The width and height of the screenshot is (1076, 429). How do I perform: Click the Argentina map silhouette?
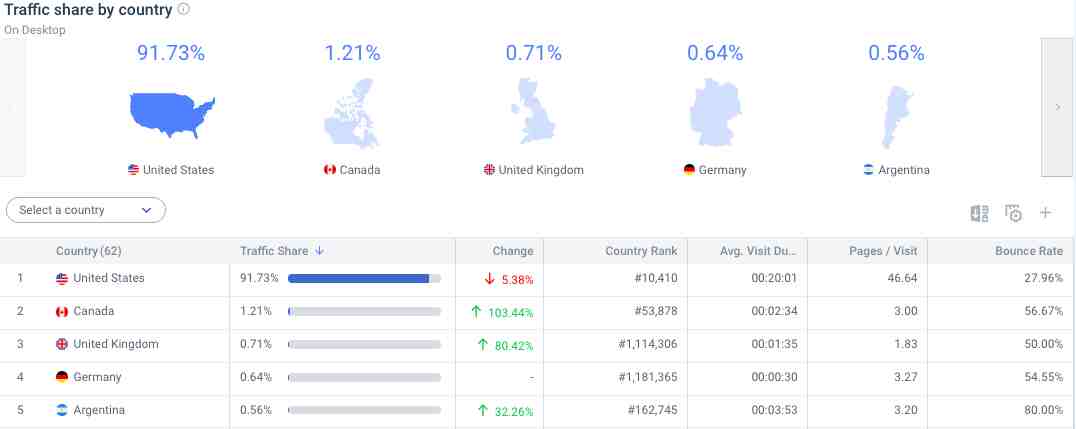[895, 116]
